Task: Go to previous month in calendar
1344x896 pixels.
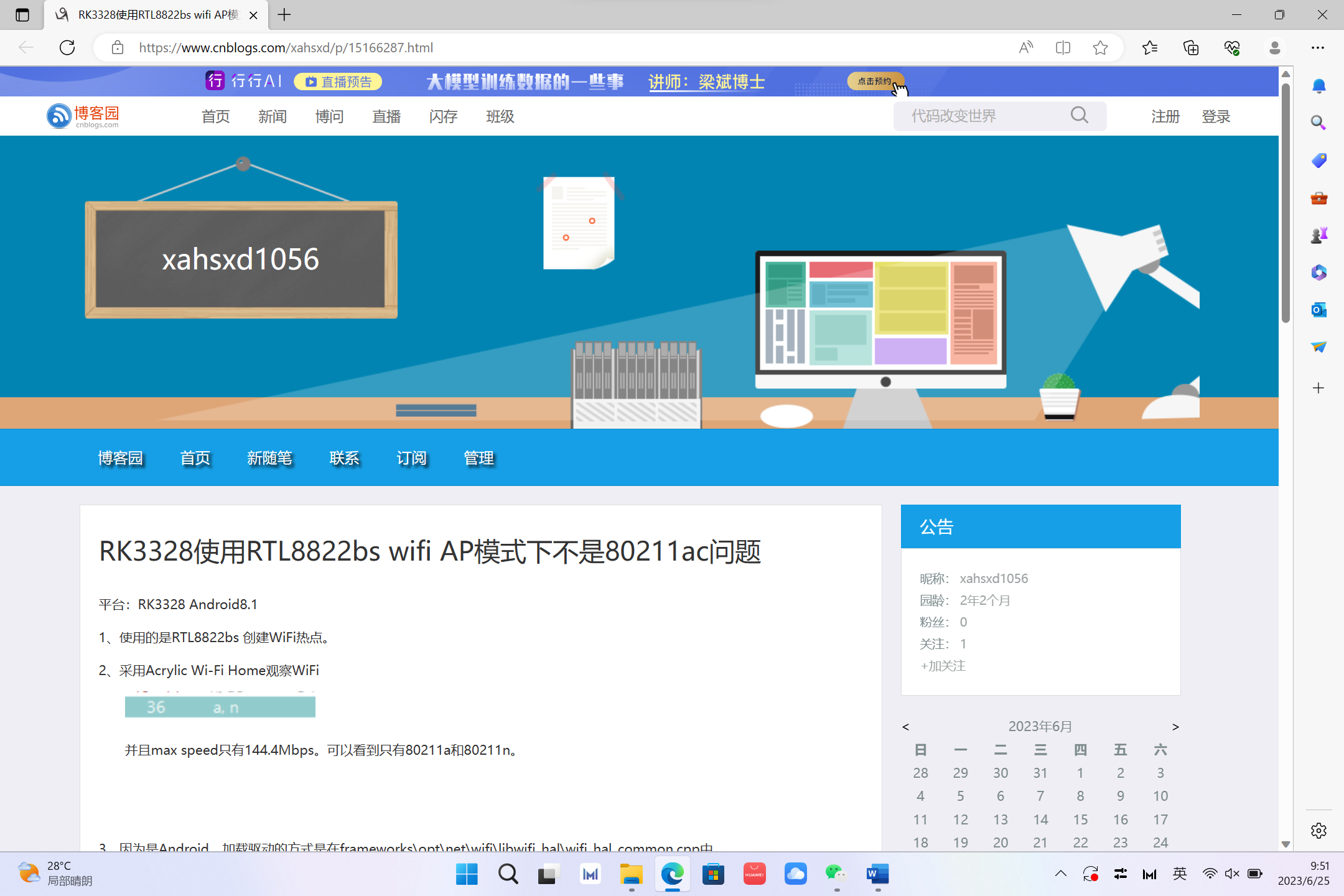Action: 906,727
